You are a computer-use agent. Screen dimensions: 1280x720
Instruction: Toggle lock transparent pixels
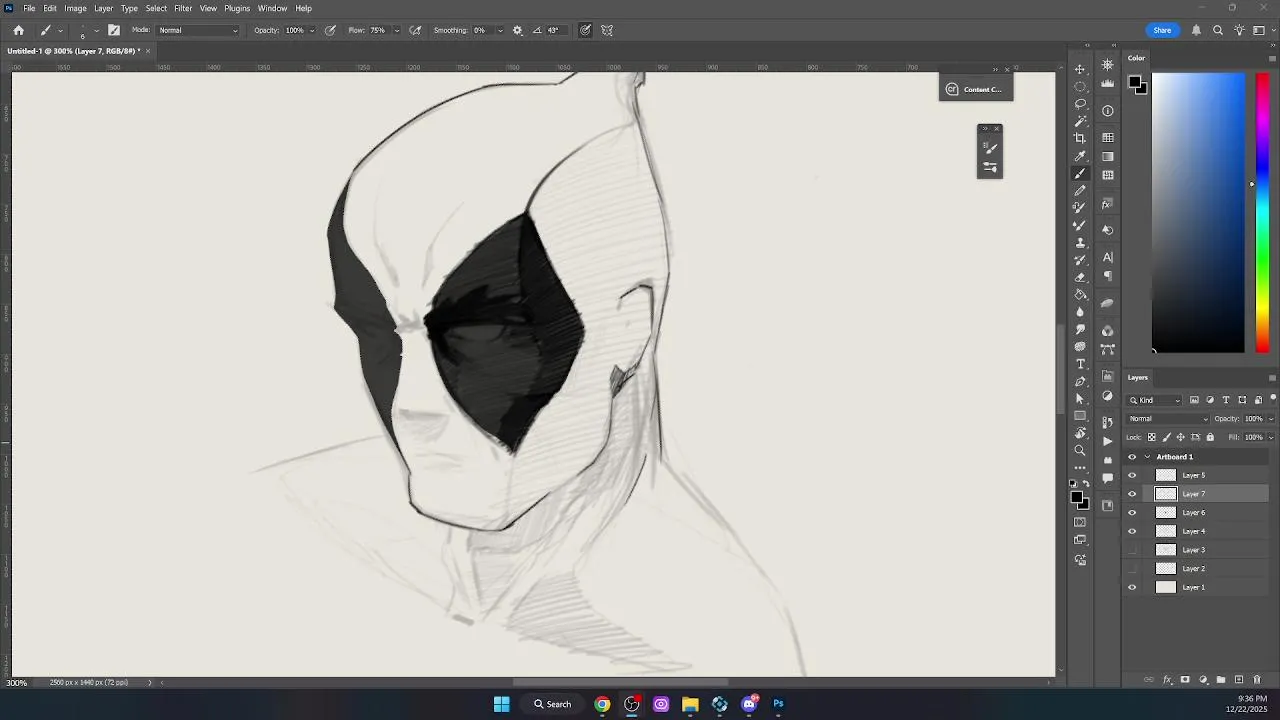pos(1152,437)
